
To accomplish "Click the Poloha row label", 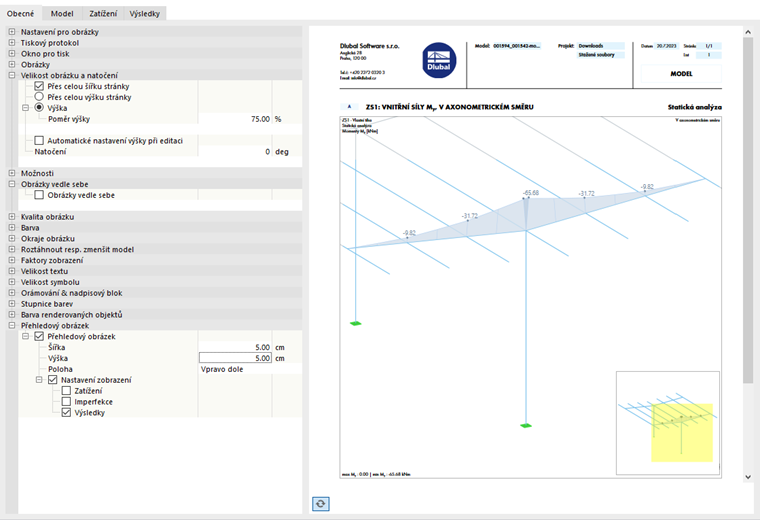I will [60, 369].
